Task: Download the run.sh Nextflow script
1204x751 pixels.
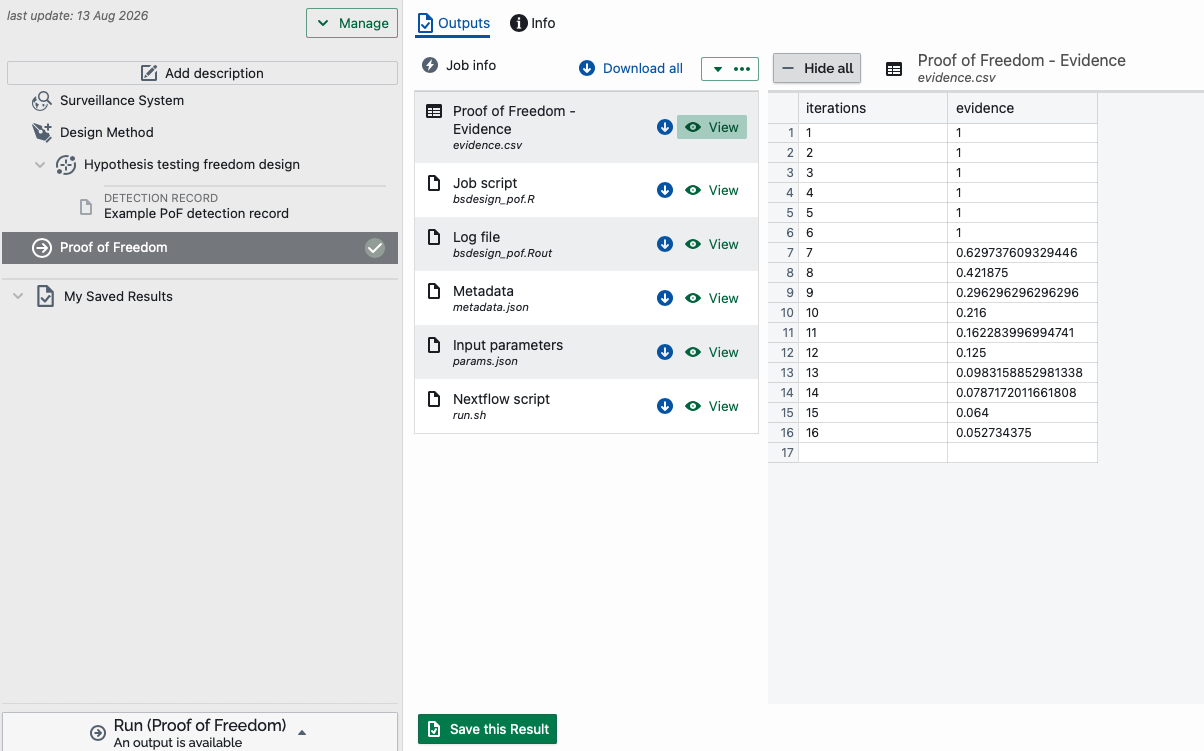Action: tap(665, 406)
